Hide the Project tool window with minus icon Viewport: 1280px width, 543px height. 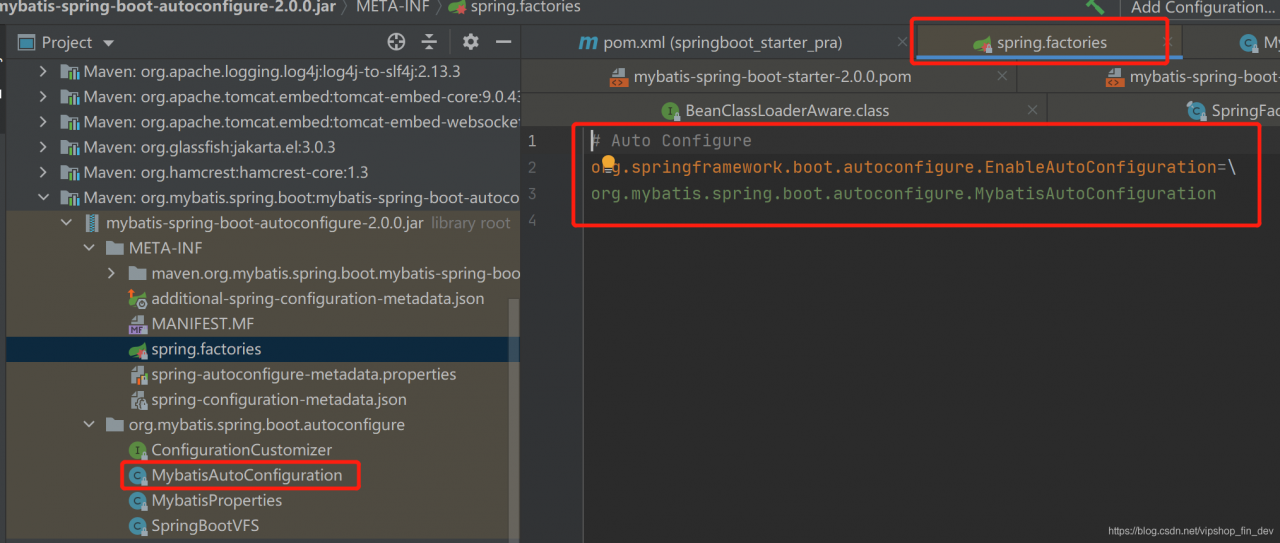coord(504,42)
